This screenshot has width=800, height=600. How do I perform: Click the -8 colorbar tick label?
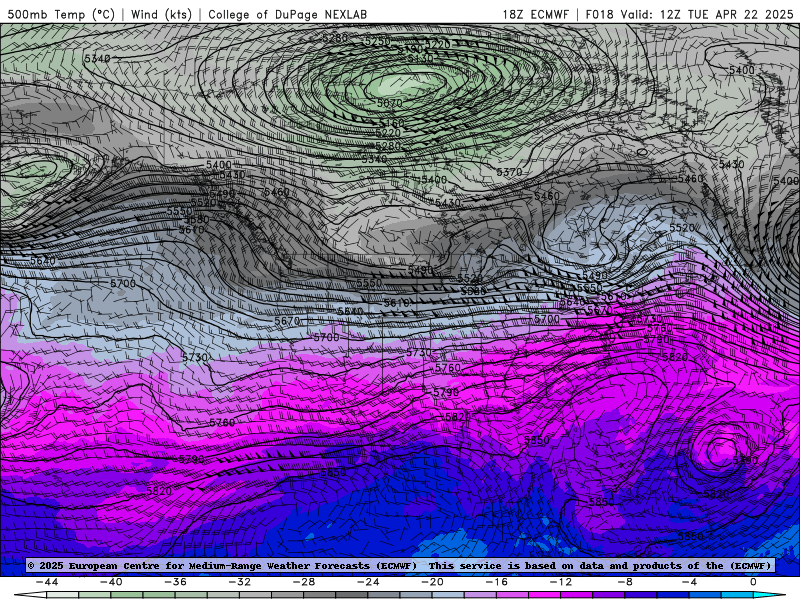[x=625, y=582]
